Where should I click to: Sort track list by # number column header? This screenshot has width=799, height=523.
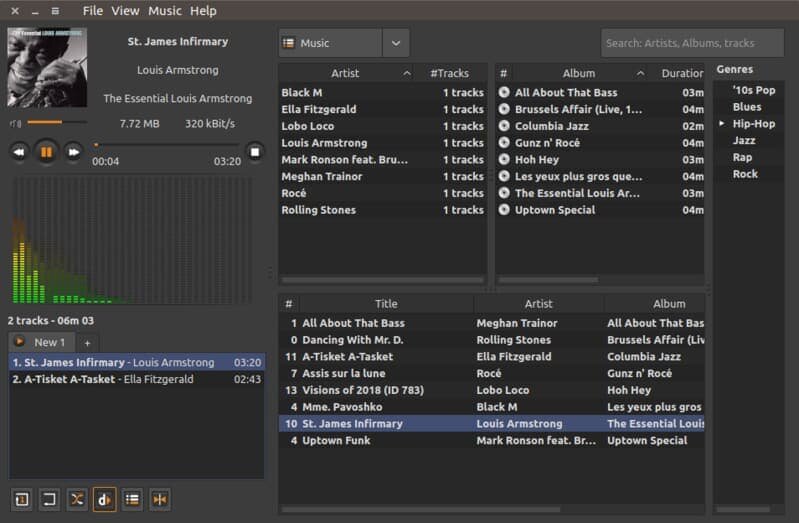coord(289,304)
